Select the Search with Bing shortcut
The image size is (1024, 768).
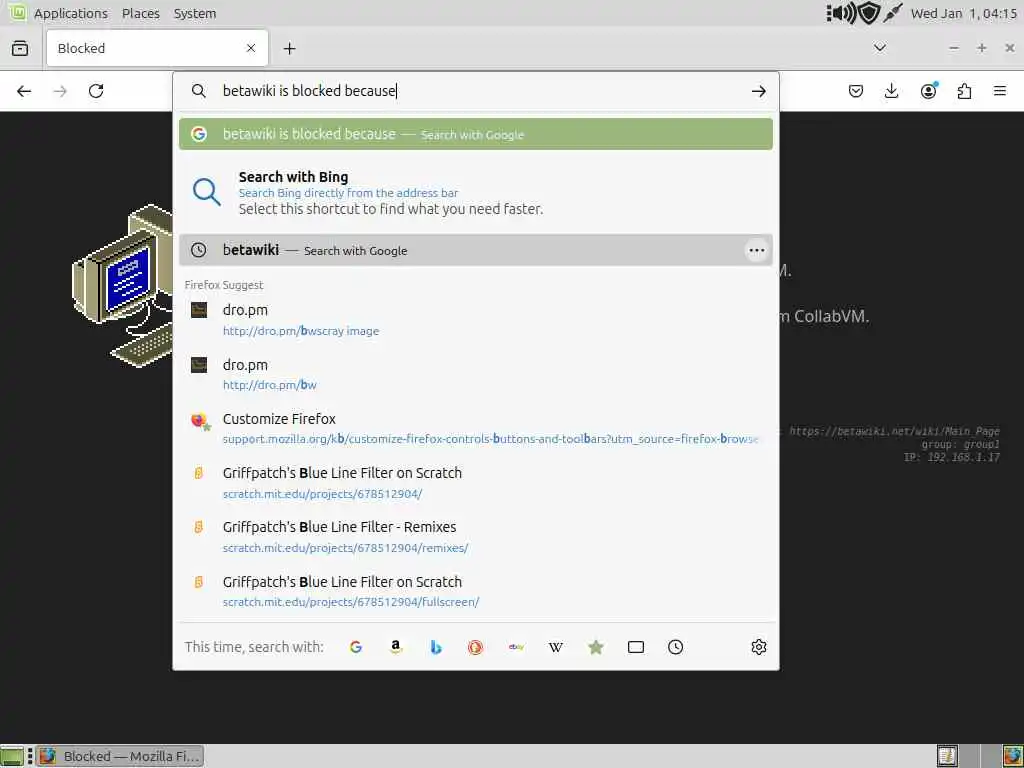(x=475, y=193)
